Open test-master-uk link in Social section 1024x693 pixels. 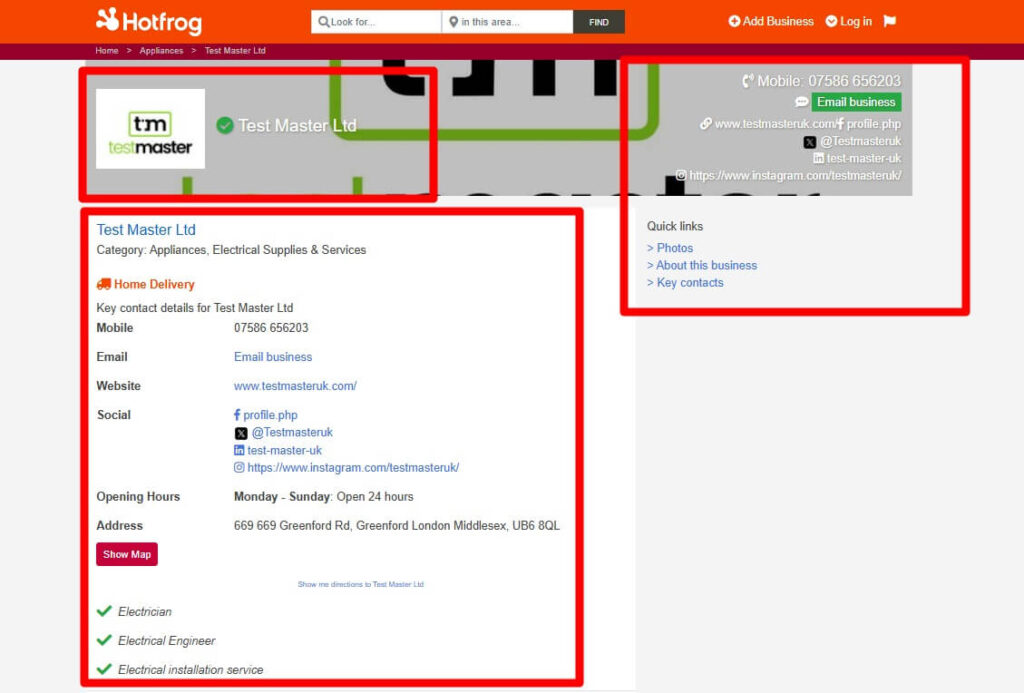(284, 450)
